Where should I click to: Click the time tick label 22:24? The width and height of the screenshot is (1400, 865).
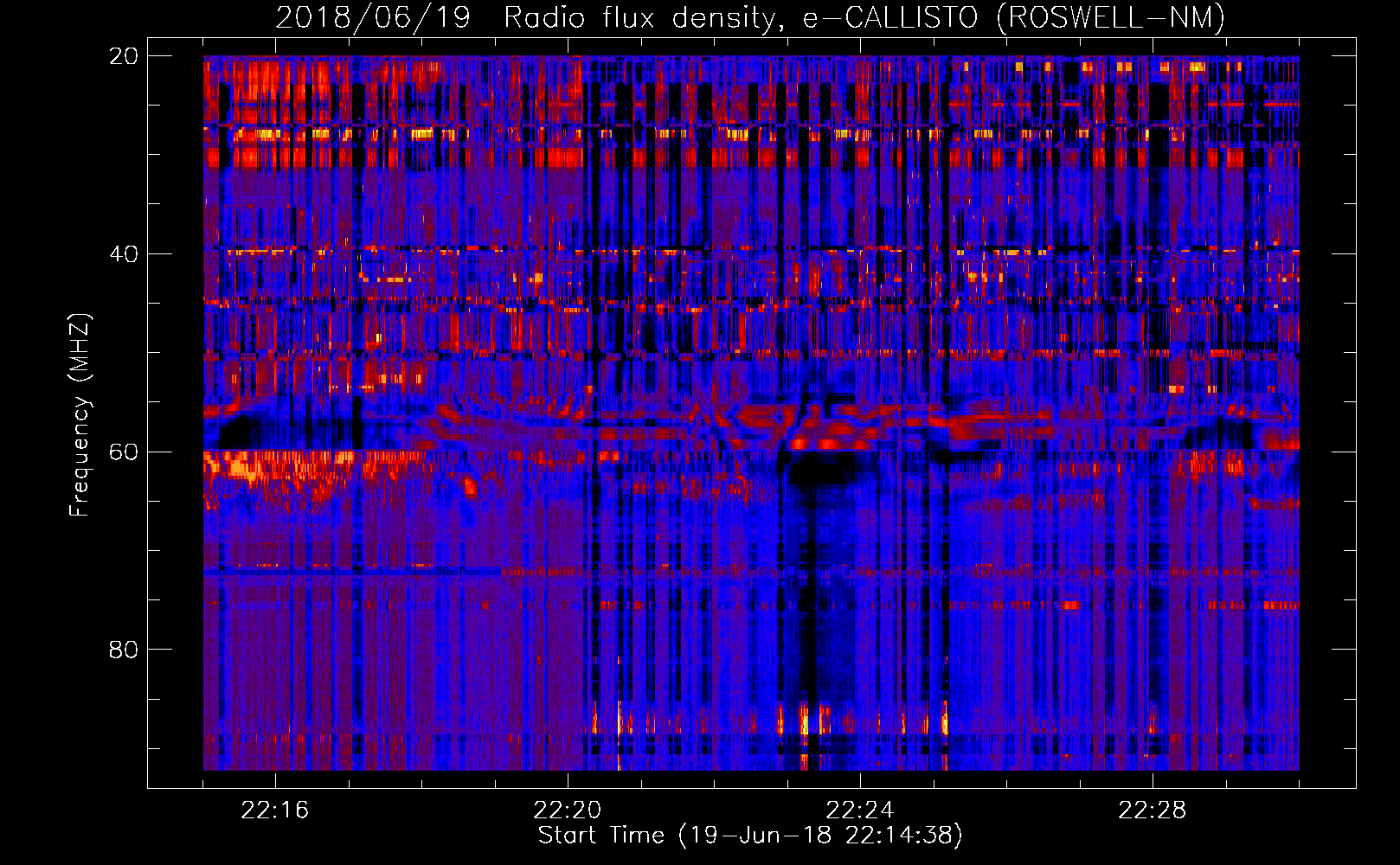(860, 811)
